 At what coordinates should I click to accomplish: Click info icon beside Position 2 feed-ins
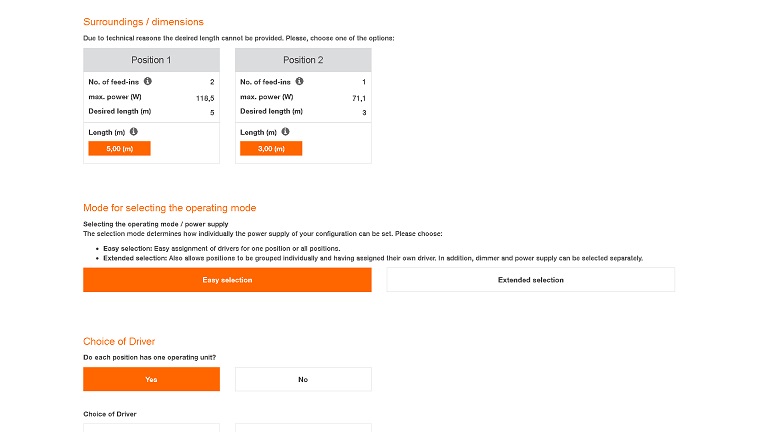point(300,81)
